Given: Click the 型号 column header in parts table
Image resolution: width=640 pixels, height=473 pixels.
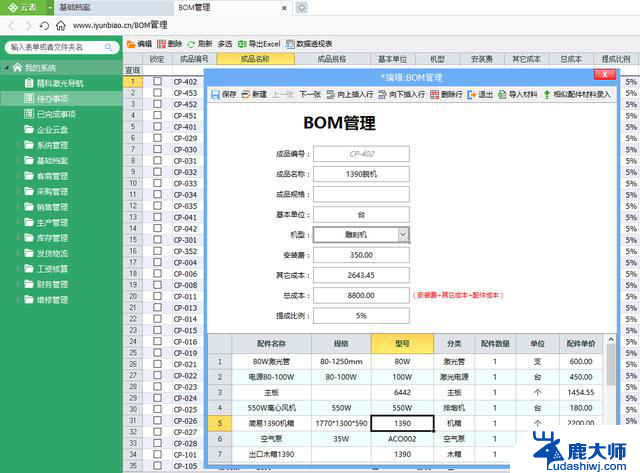Looking at the screenshot, I should point(402,344).
